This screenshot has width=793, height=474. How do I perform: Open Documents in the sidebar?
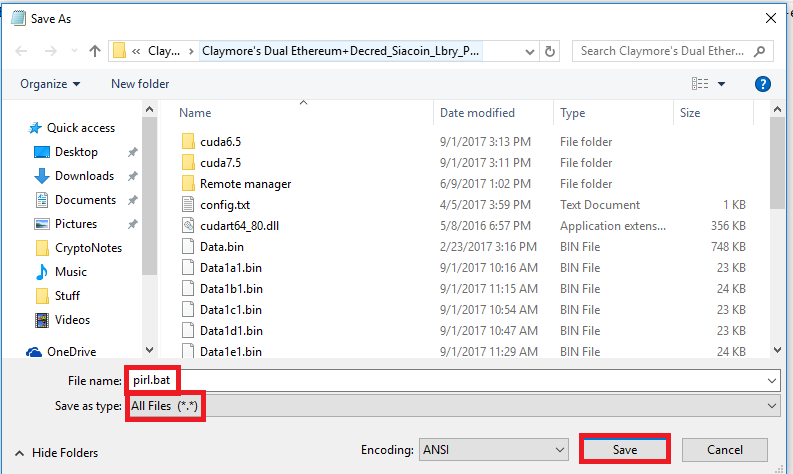pos(85,200)
